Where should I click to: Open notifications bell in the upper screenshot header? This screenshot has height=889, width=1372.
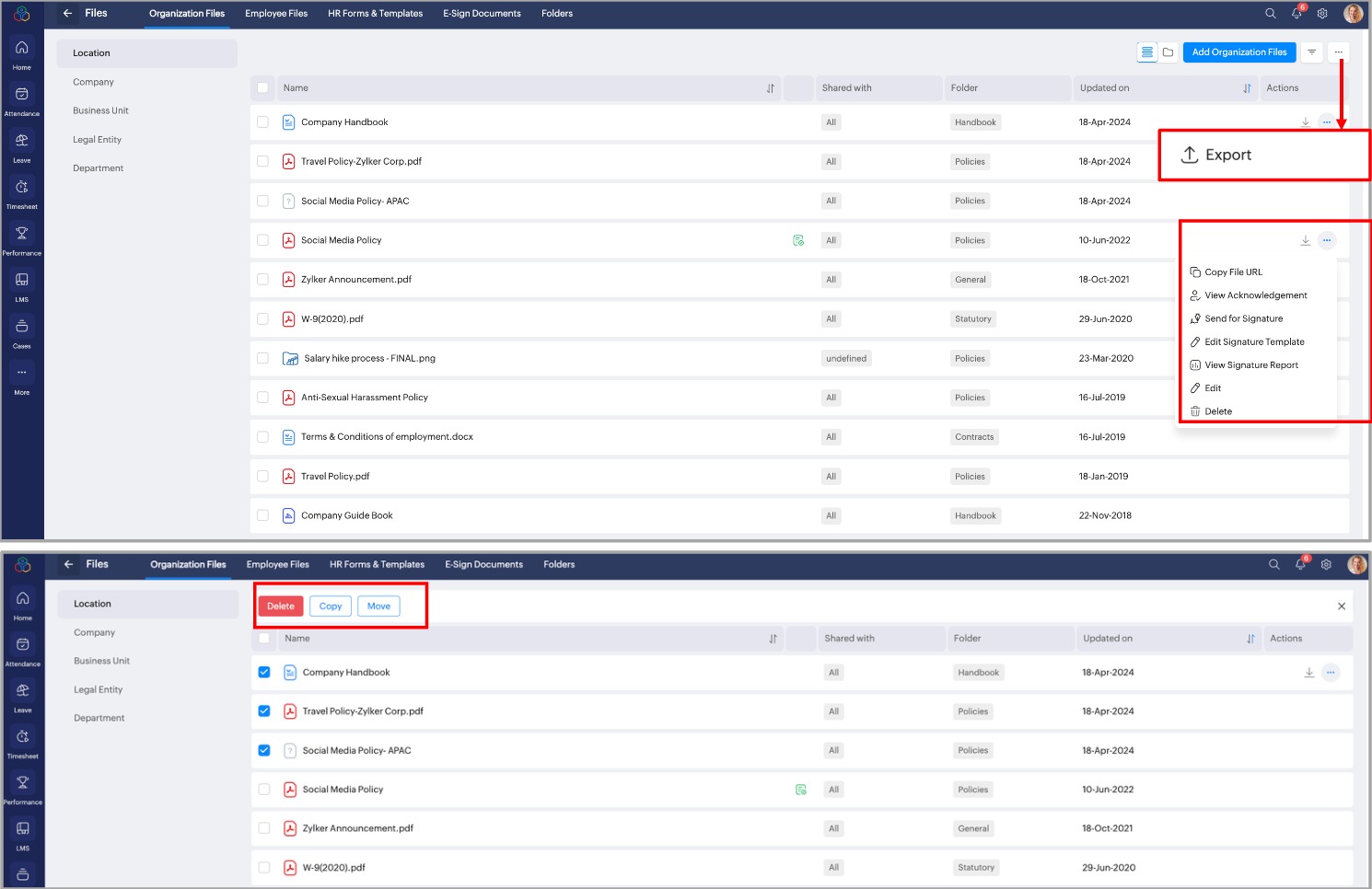pos(1297,14)
